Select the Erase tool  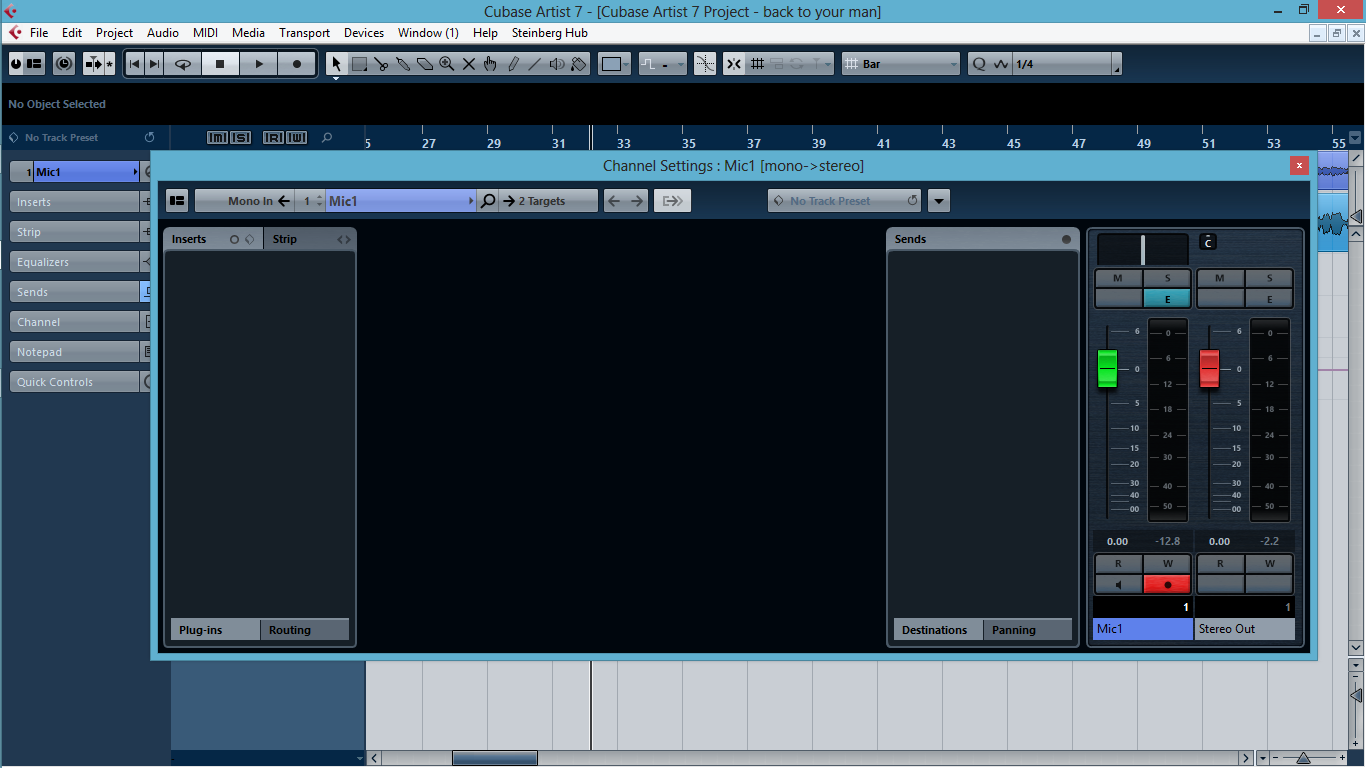pos(425,64)
